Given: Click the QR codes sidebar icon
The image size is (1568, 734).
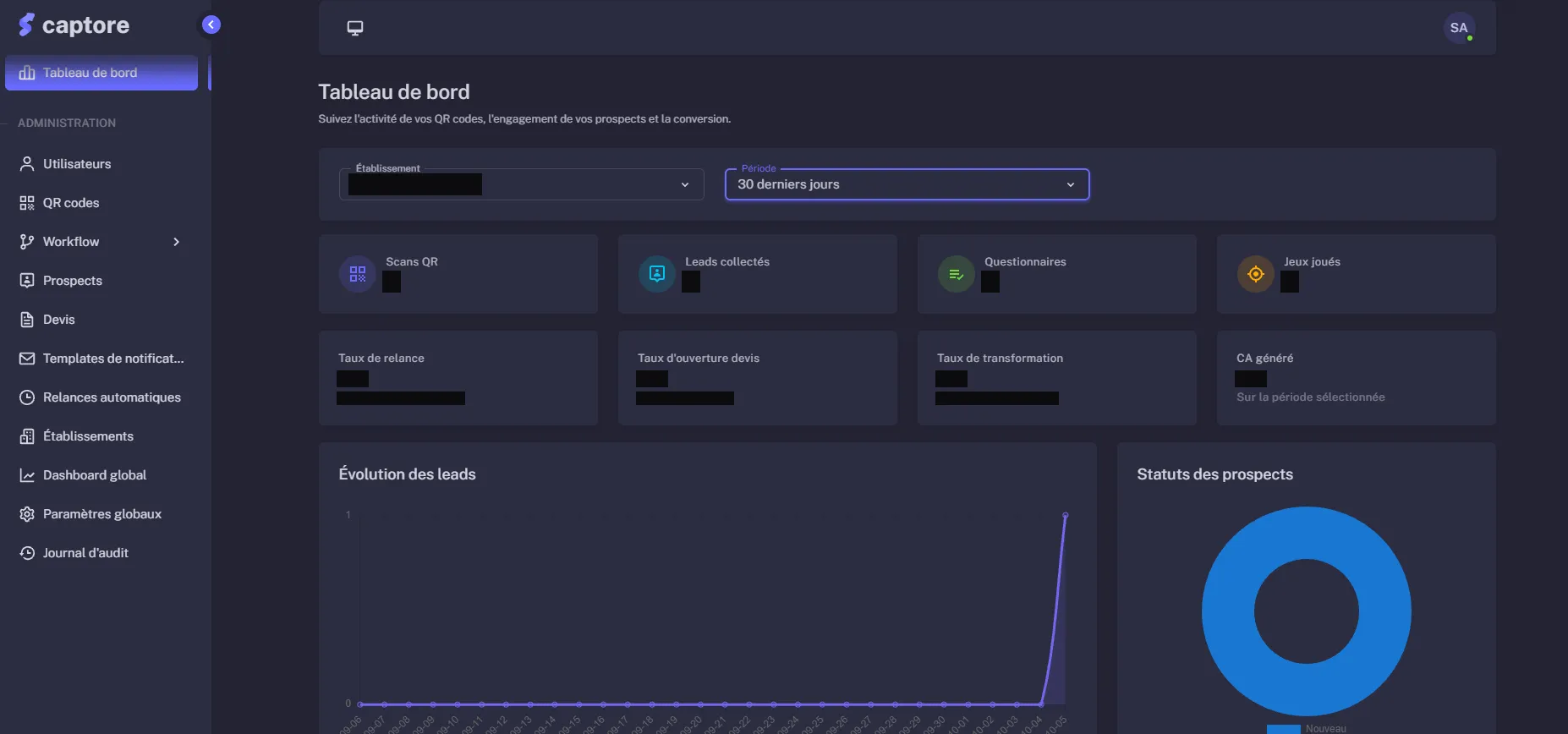Looking at the screenshot, I should click(27, 203).
